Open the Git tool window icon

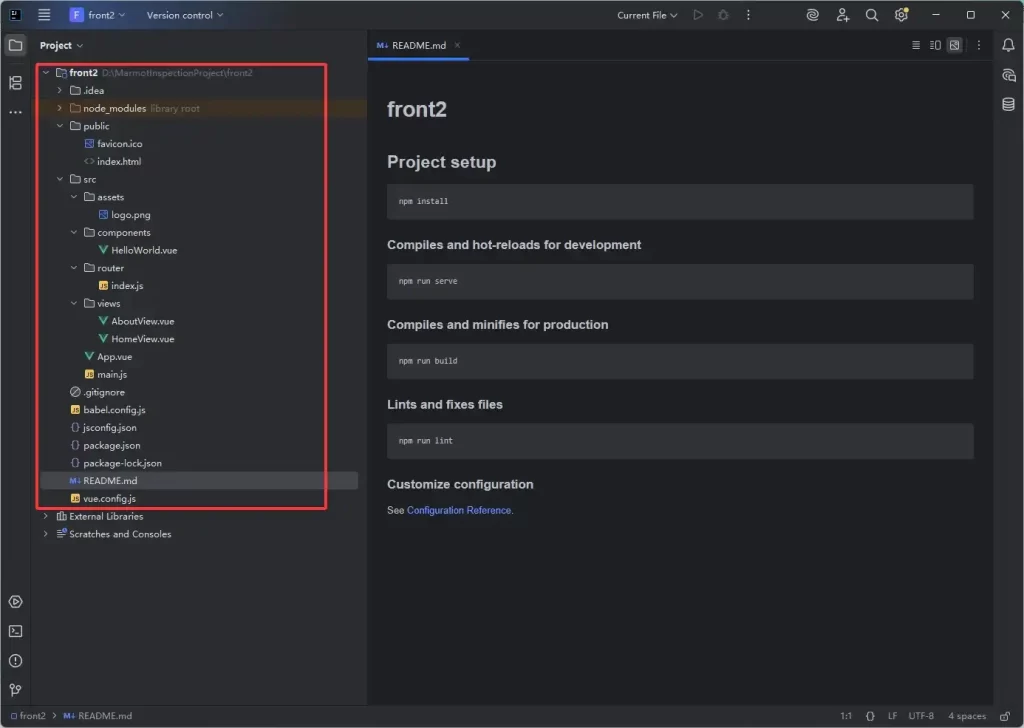15,690
